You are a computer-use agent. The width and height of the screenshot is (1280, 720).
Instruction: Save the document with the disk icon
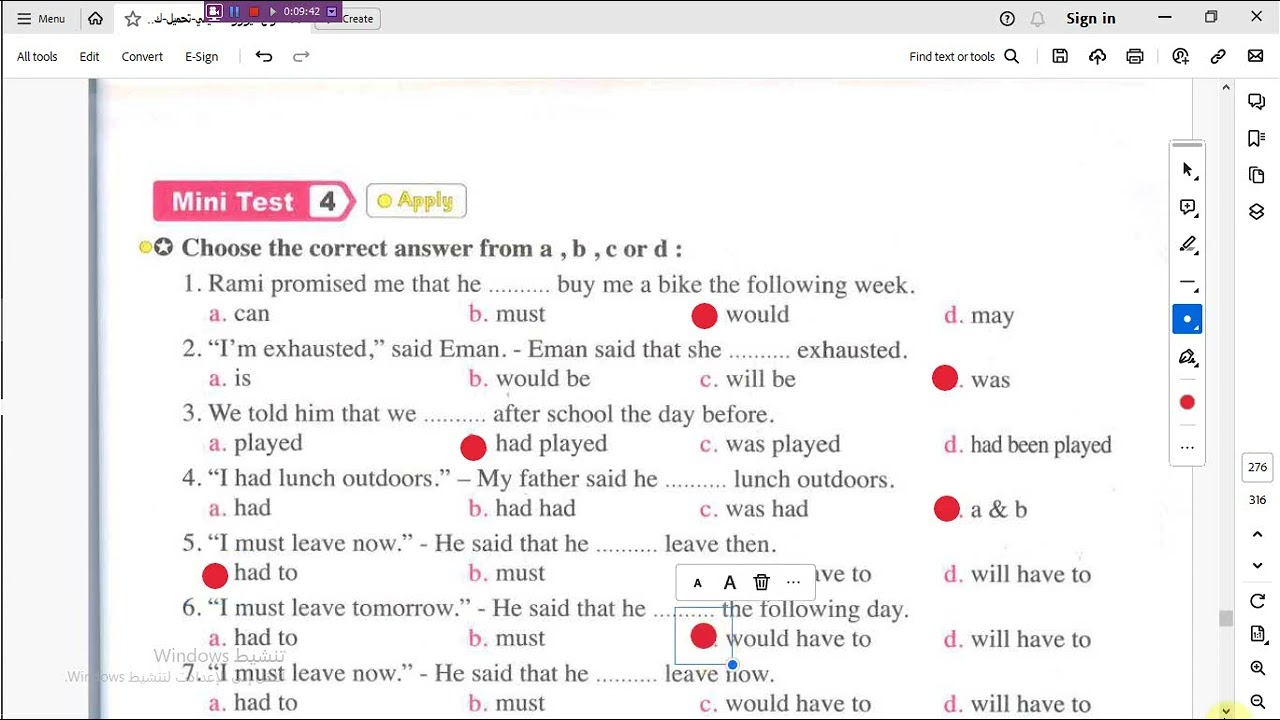(x=1060, y=57)
